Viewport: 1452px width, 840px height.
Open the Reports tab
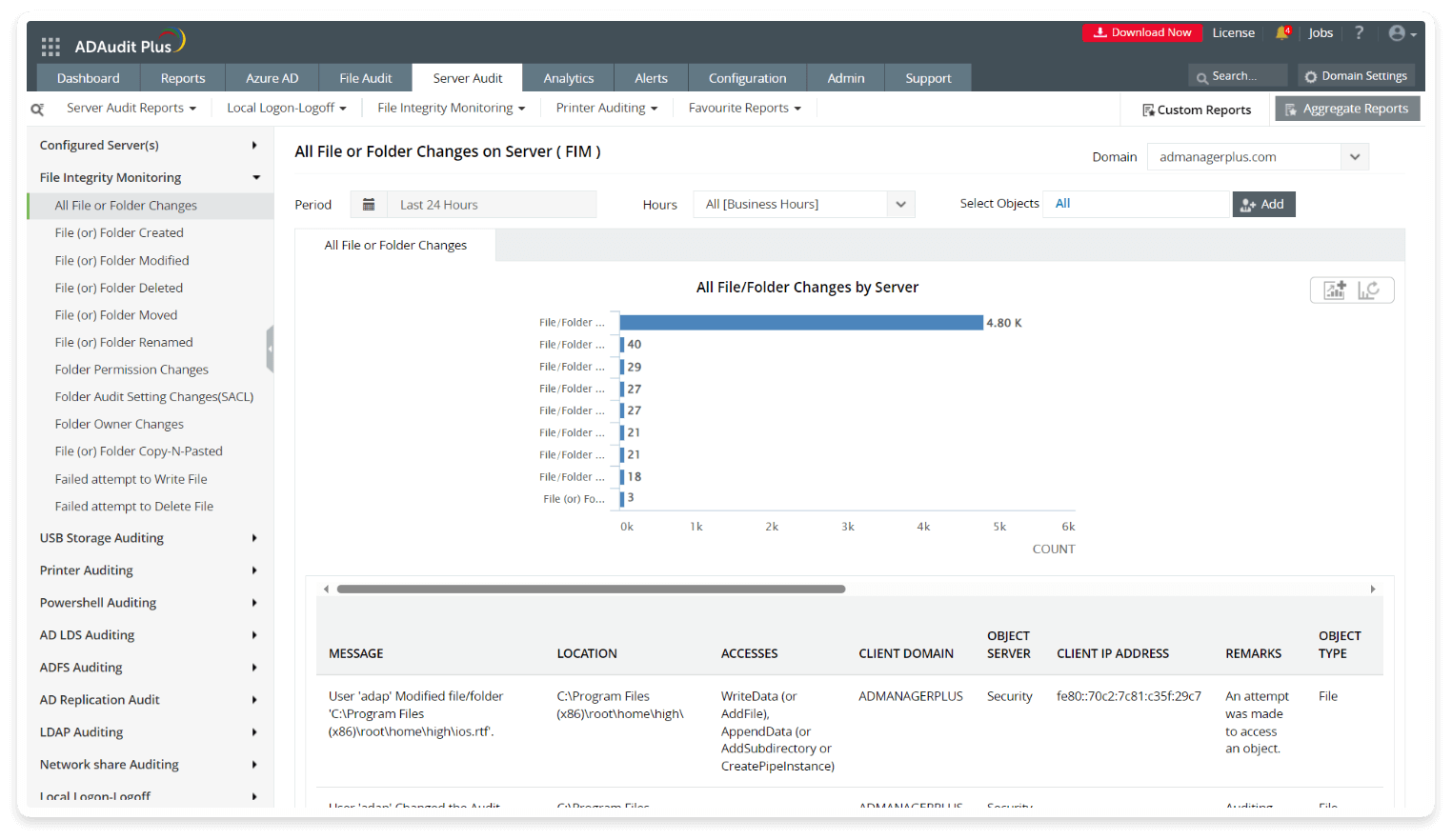[183, 78]
